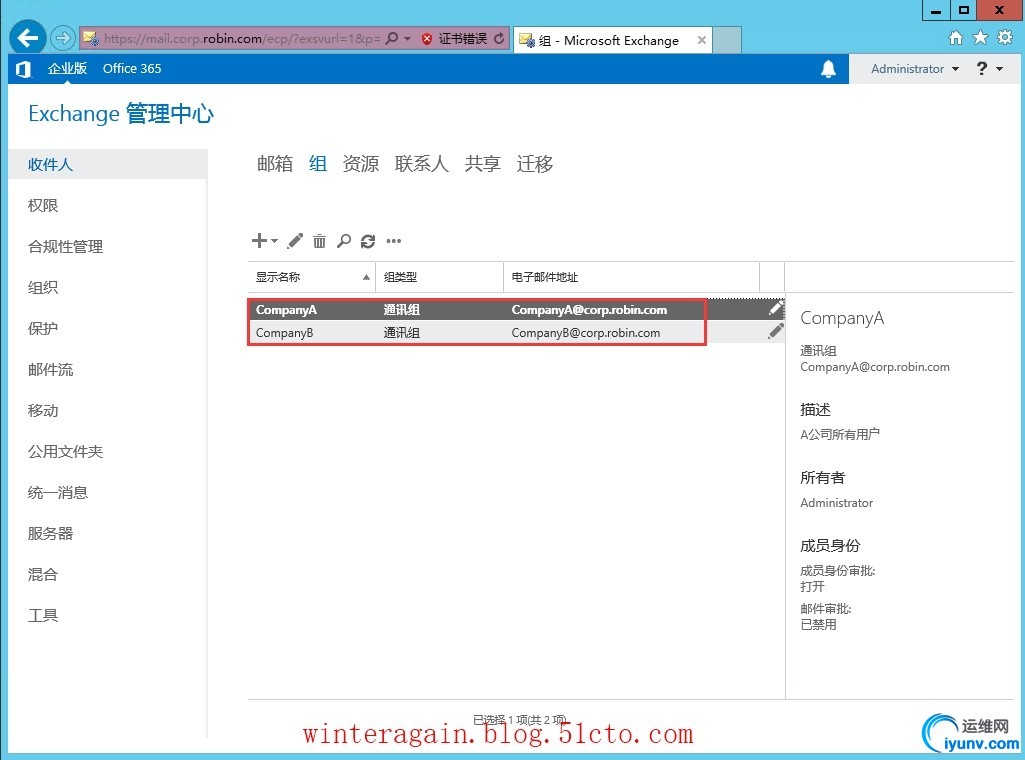The height and width of the screenshot is (760, 1025).
Task: Expand the help menu dropdown arrow
Action: point(1000,69)
